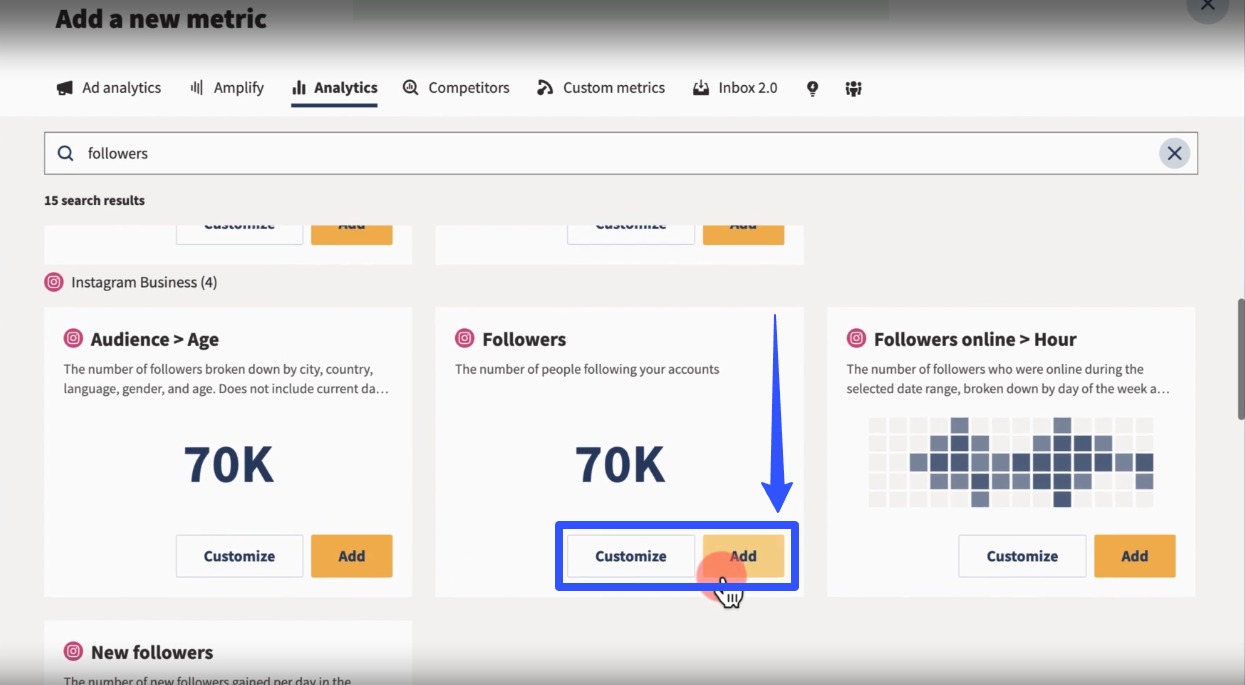Click Add on the Followers online > Hour card
Screen dimensions: 1245x685
(x=1134, y=556)
